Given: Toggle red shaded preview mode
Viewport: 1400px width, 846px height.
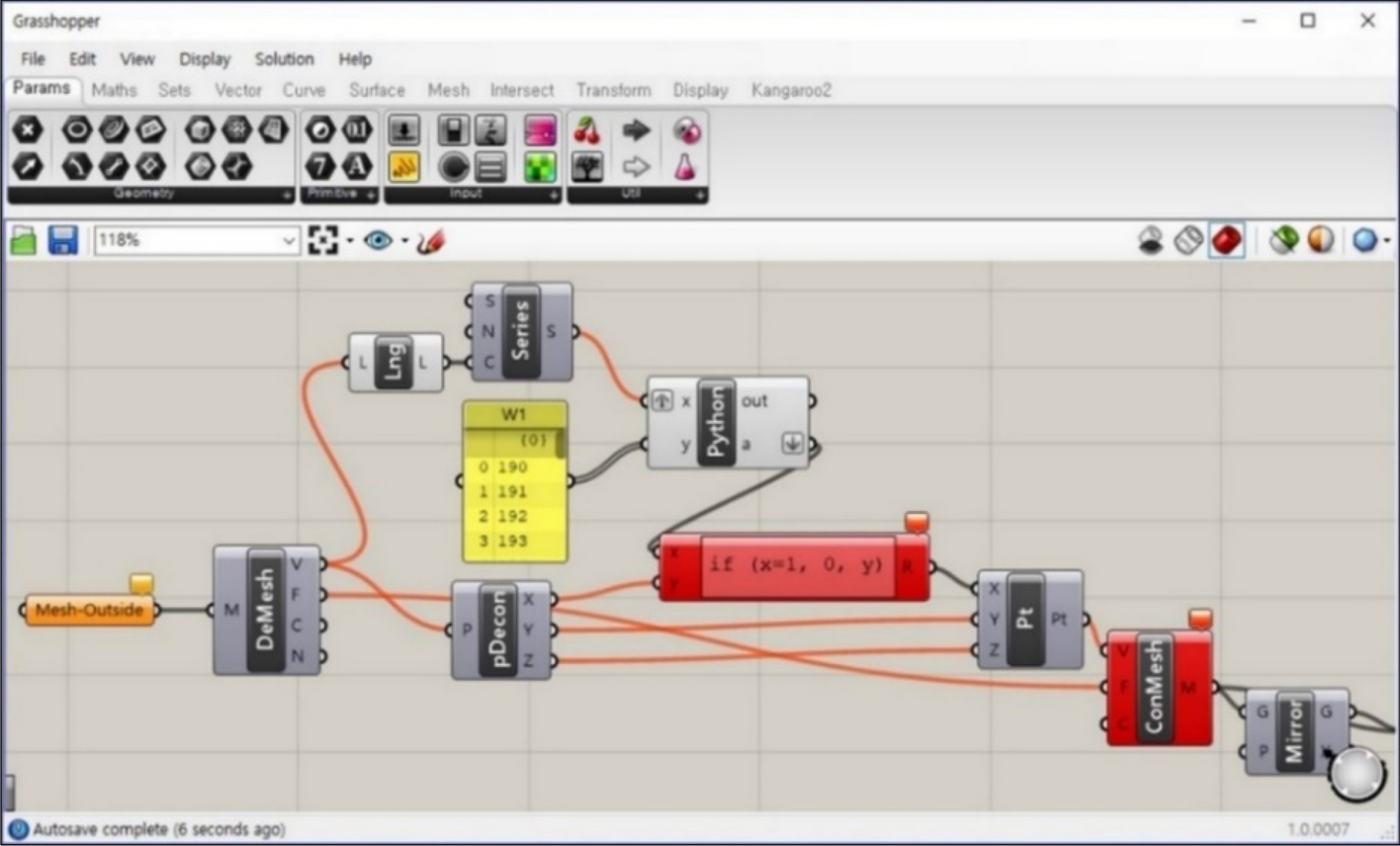Looking at the screenshot, I should tap(1227, 240).
